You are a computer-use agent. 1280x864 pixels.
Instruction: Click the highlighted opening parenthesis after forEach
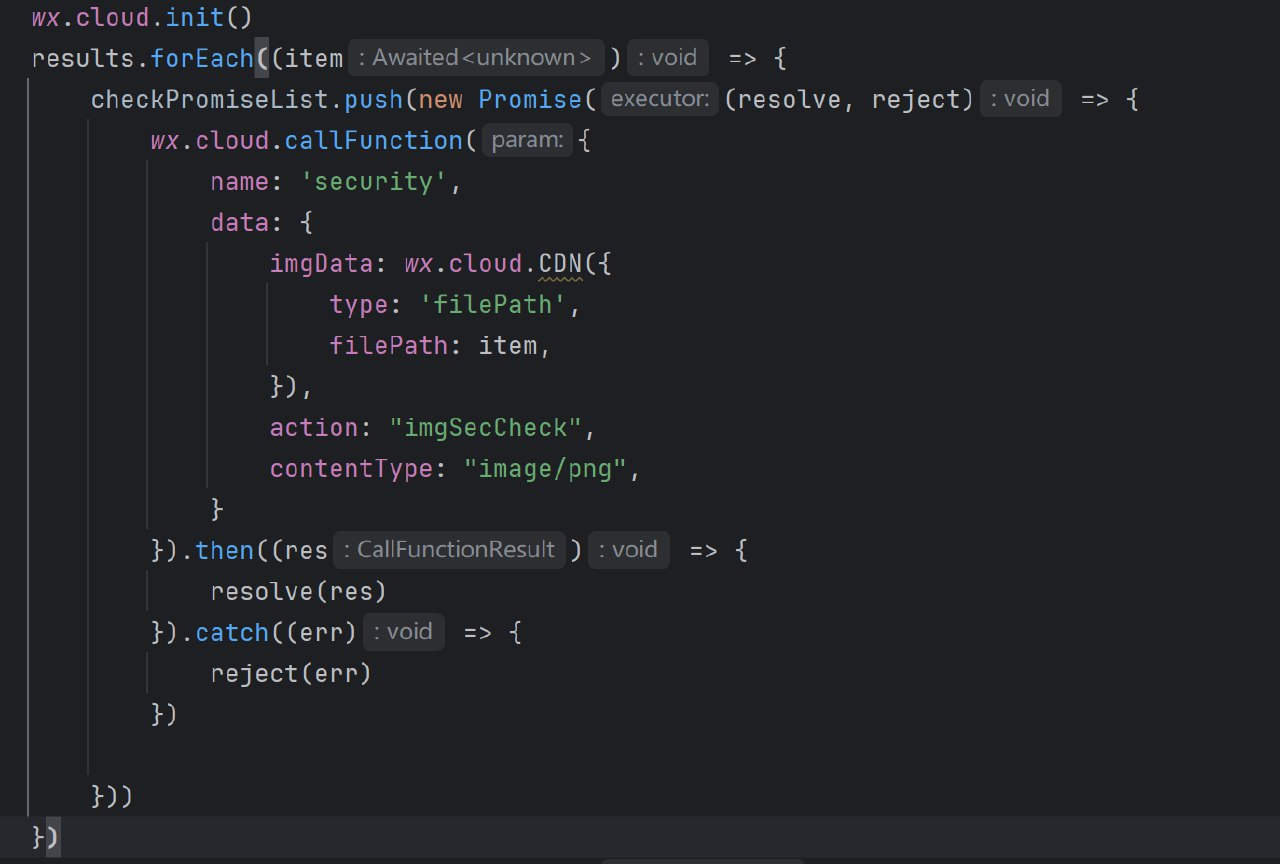262,58
